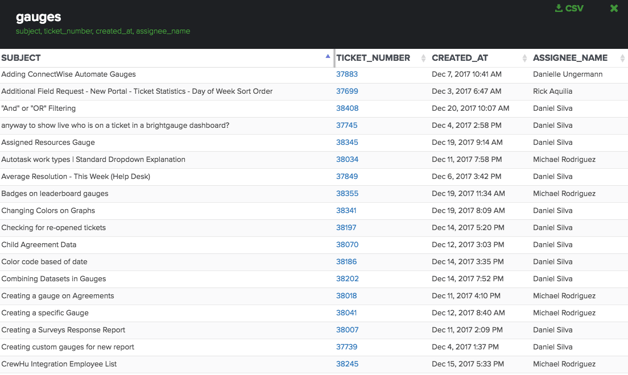The height and width of the screenshot is (375, 628).
Task: Open ticket number 38341
Action: pos(346,211)
